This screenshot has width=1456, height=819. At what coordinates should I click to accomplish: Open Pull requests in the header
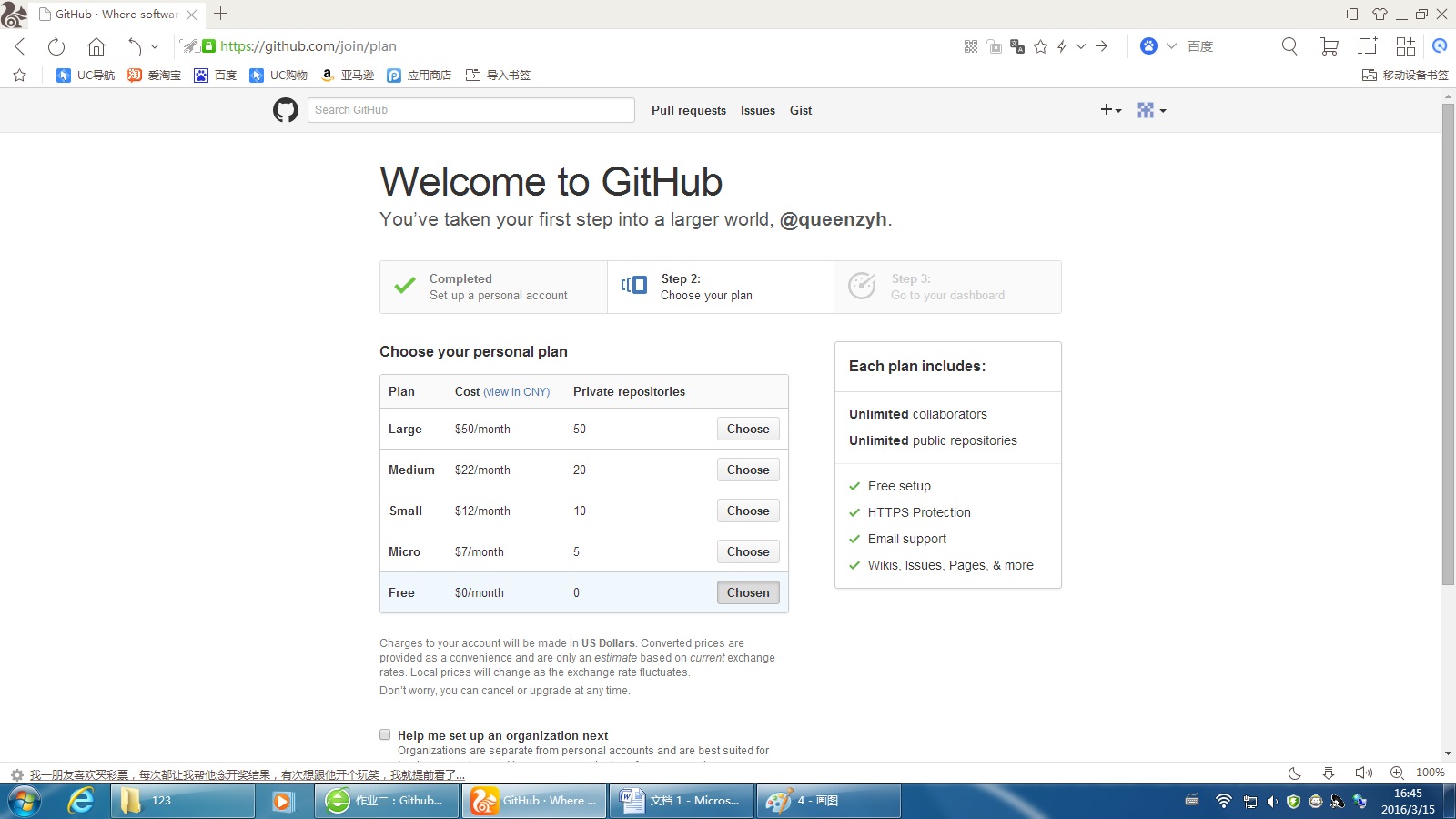689,110
